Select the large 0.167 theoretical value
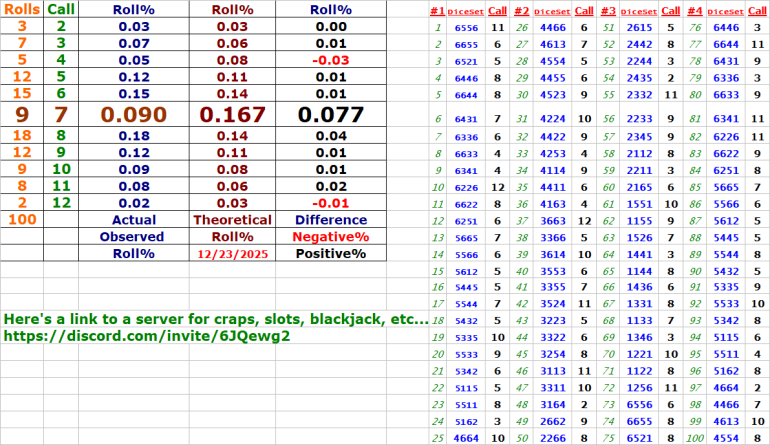Image resolution: width=770 pixels, height=445 pixels. click(232, 114)
